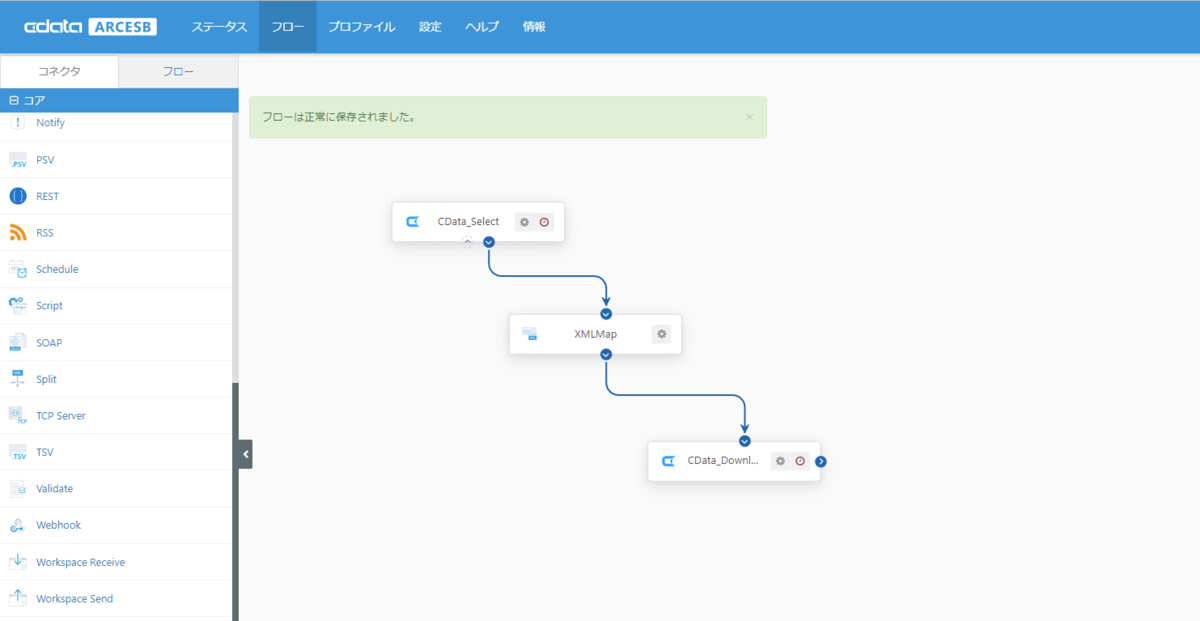Collapse the コア connector section
This screenshot has height=621, width=1200.
pyautogui.click(x=14, y=101)
